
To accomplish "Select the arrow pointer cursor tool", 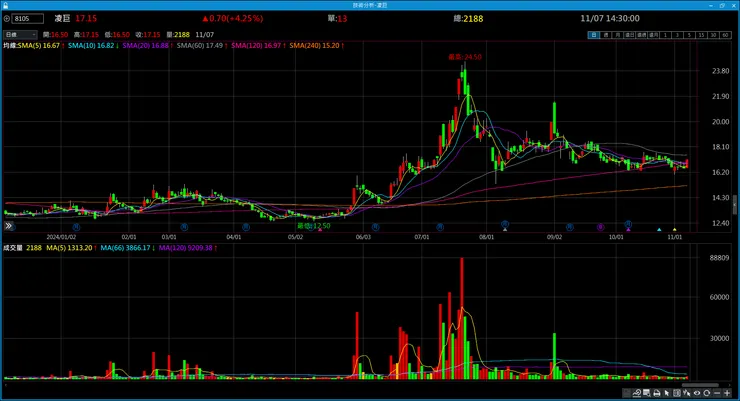I will click(x=666, y=393).
